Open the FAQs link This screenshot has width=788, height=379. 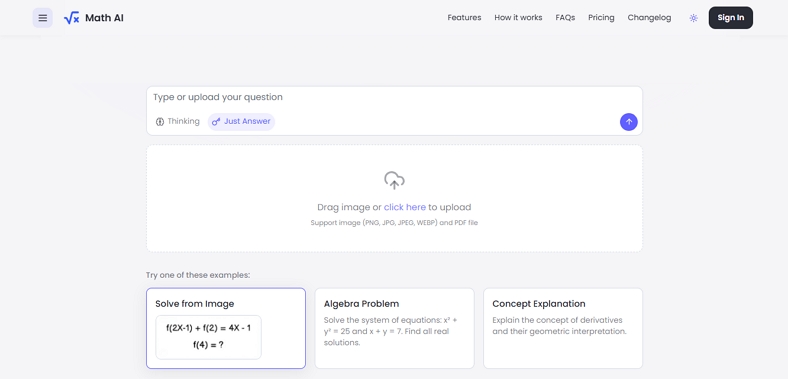(565, 18)
